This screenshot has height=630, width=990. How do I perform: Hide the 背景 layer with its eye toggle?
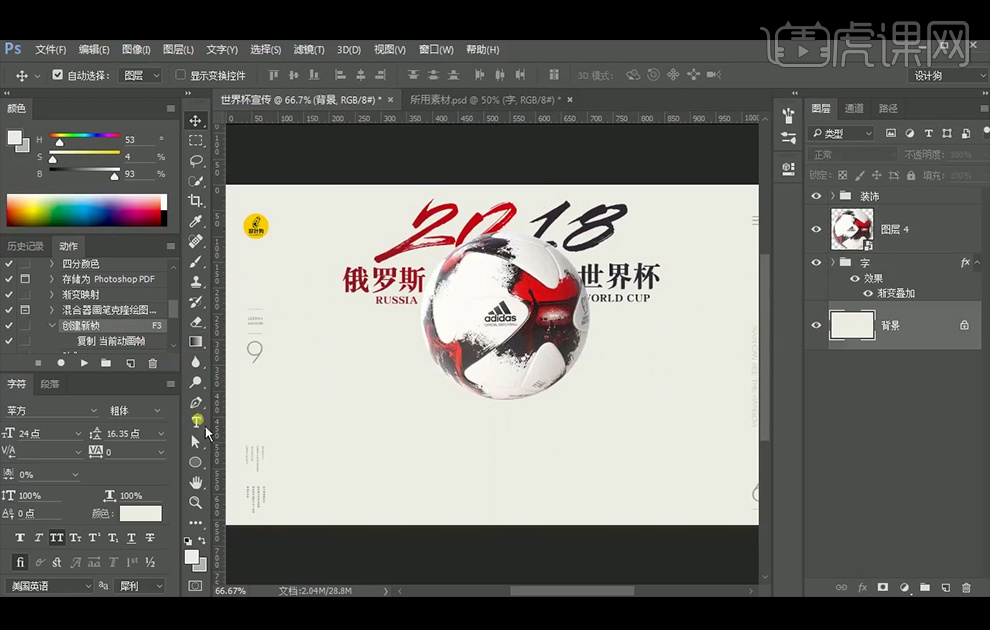(x=816, y=324)
